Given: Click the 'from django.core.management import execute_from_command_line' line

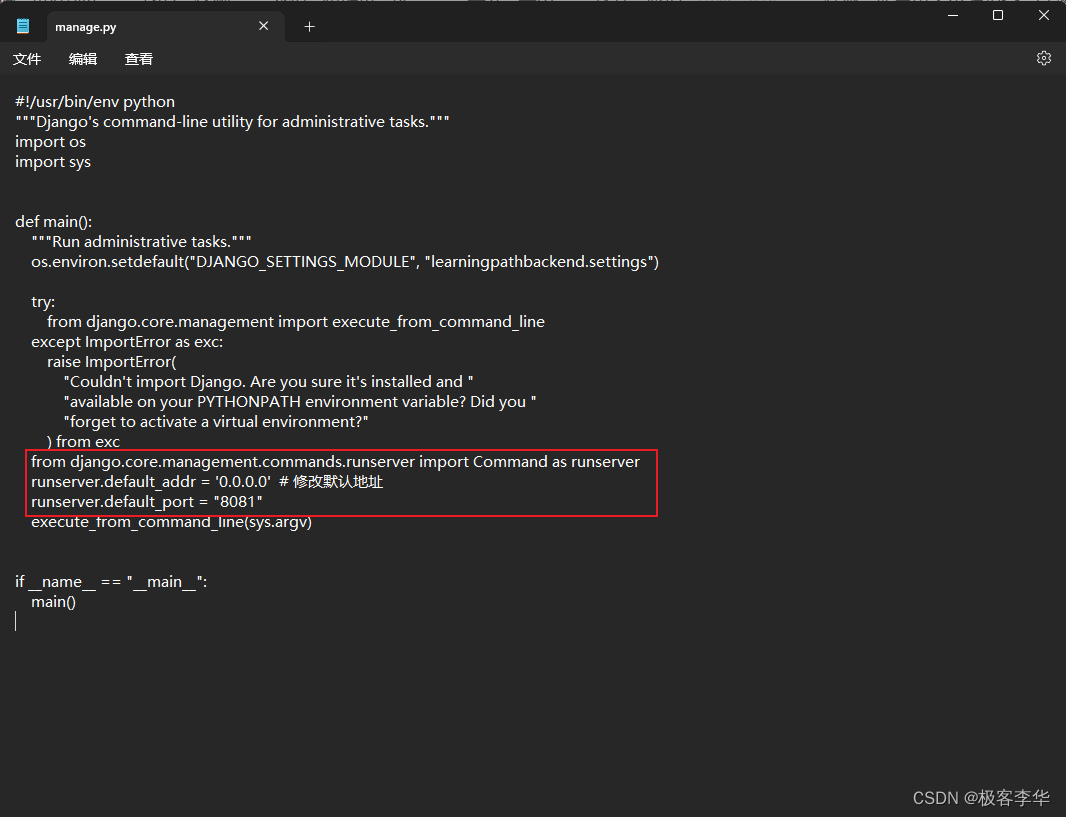Looking at the screenshot, I should pyautogui.click(x=296, y=321).
